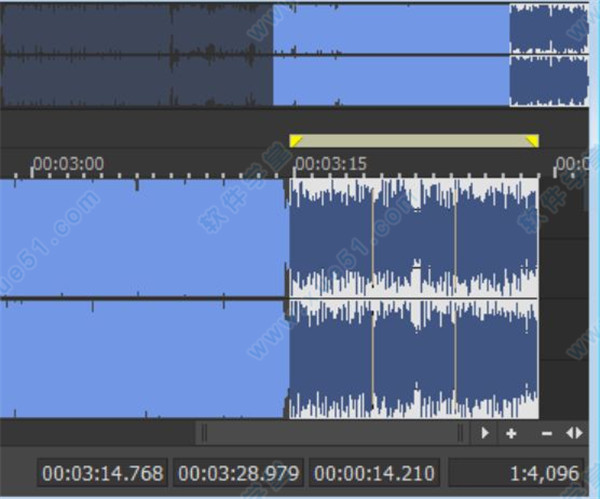Click the zoom out time minus button
Image resolution: width=600 pixels, height=499 pixels.
[546, 433]
